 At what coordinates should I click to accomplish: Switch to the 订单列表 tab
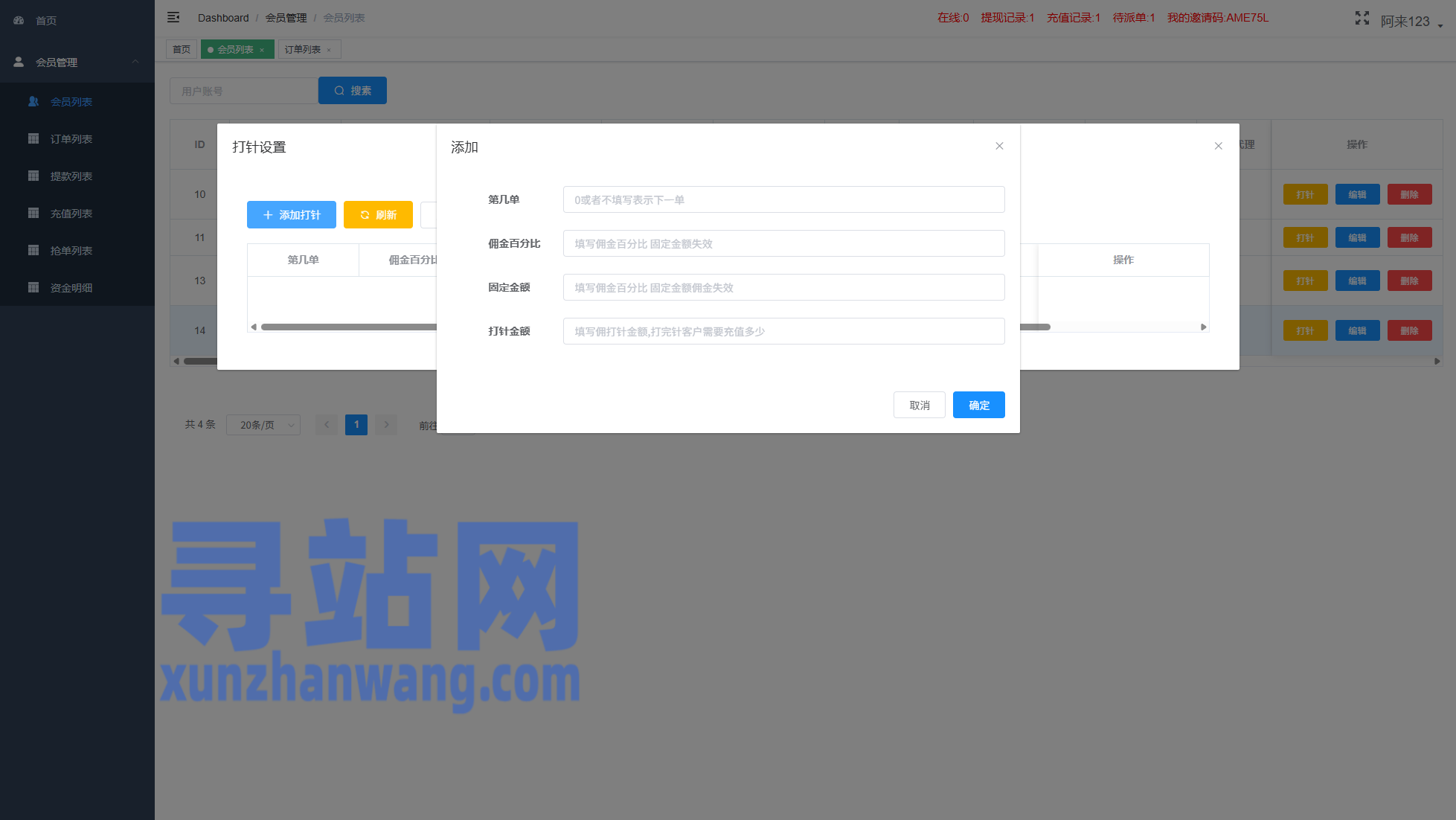tap(303, 50)
